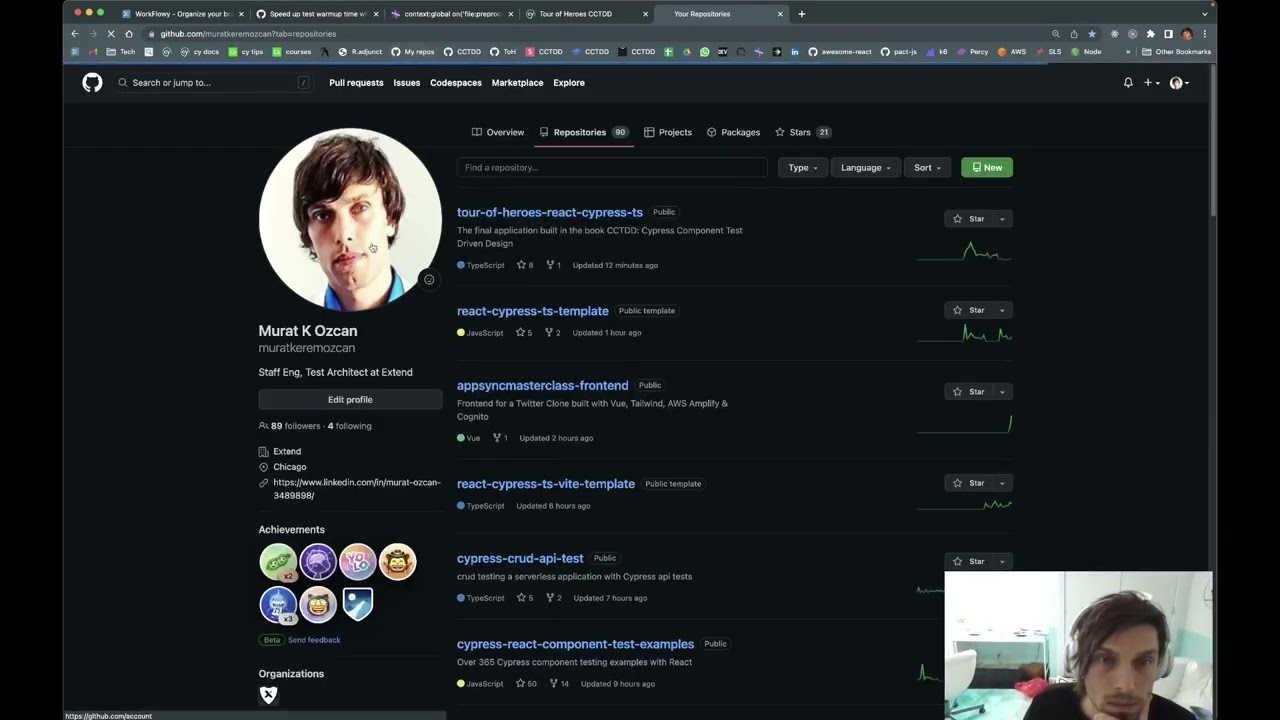1280x720 pixels.
Task: Open the notifications bell
Action: pyautogui.click(x=1128, y=83)
